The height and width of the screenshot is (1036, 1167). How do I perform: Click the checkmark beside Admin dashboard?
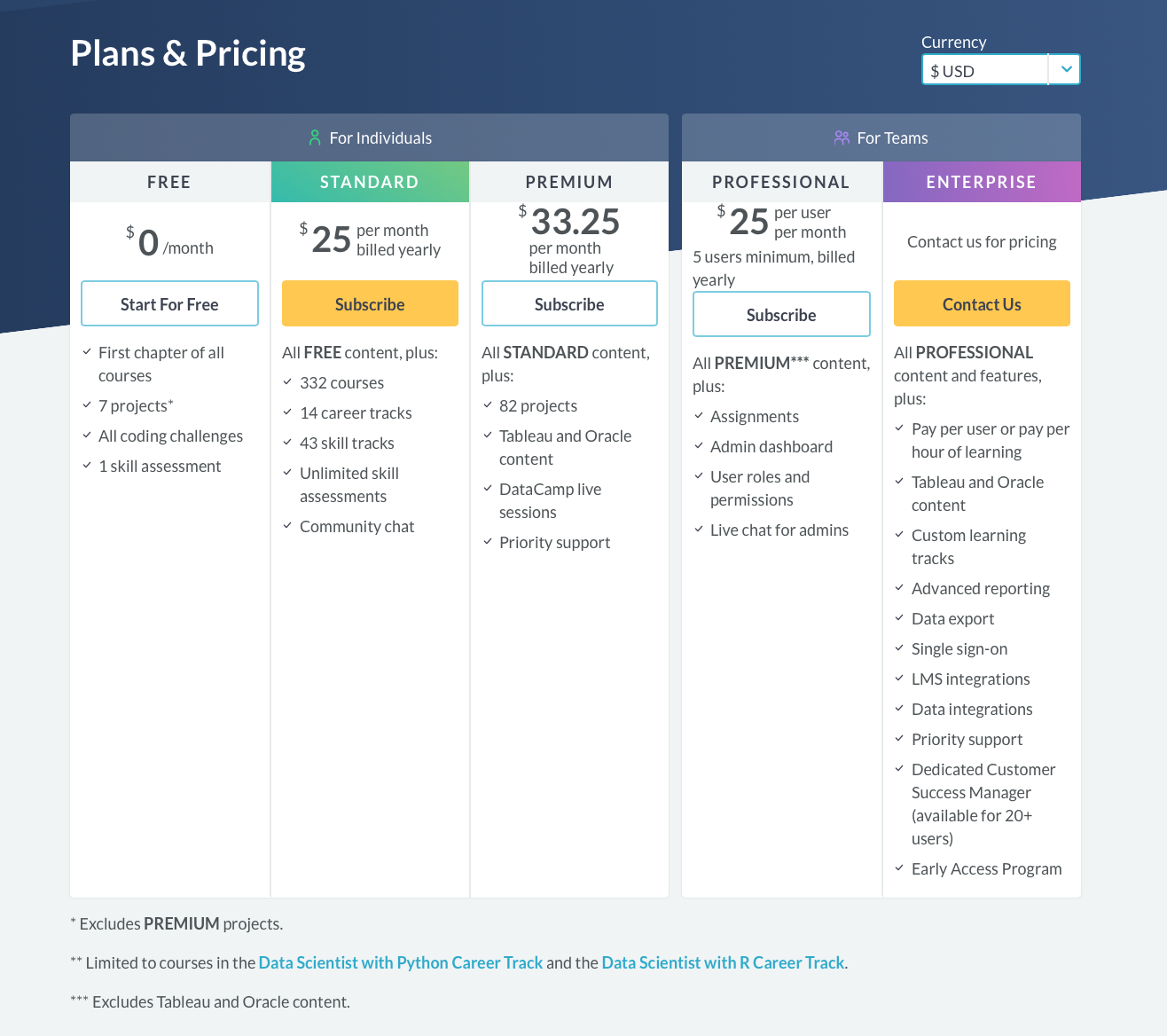click(x=699, y=446)
